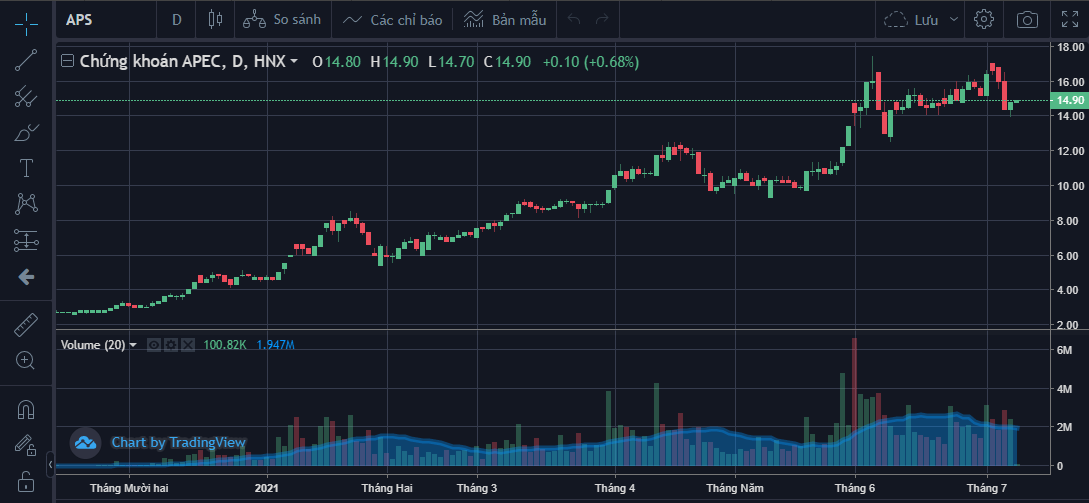Click the zoom in magnifier tool
This screenshot has height=503, width=1089.
(26, 360)
